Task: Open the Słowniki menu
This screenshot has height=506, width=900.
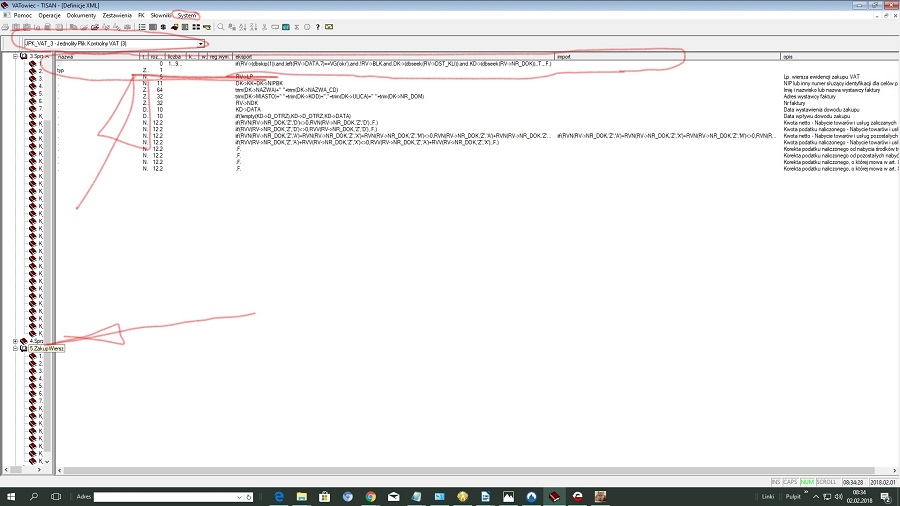Action: pos(161,15)
